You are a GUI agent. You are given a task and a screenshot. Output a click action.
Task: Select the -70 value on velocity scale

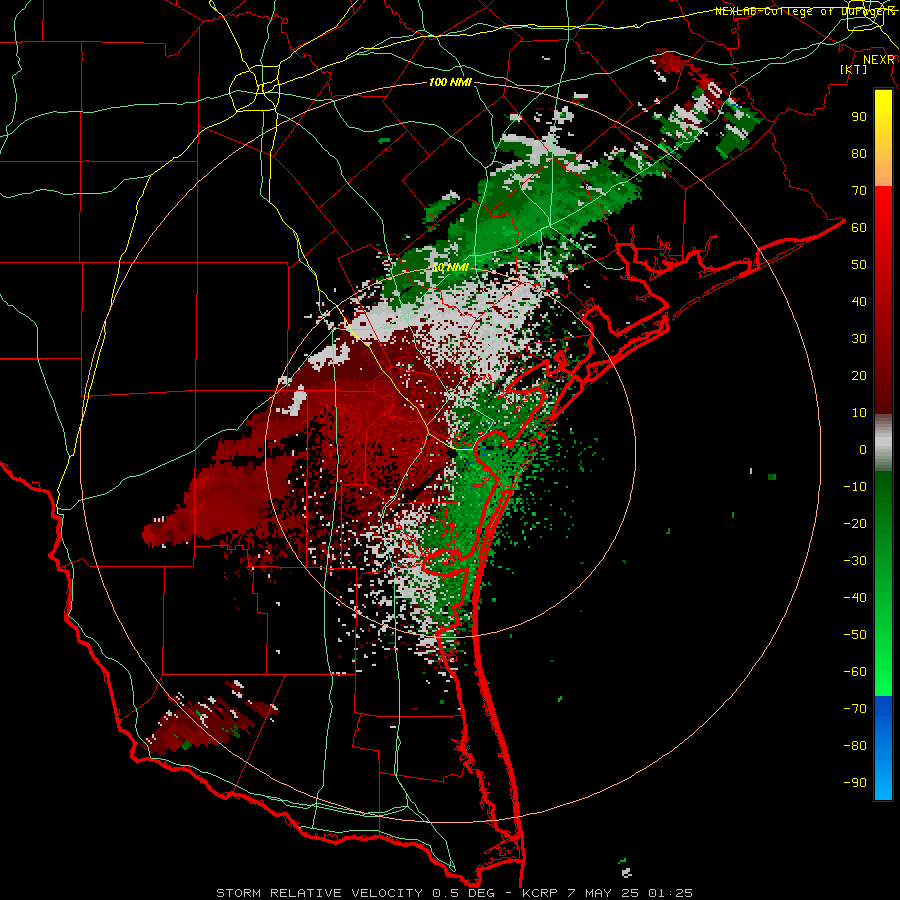click(855, 709)
